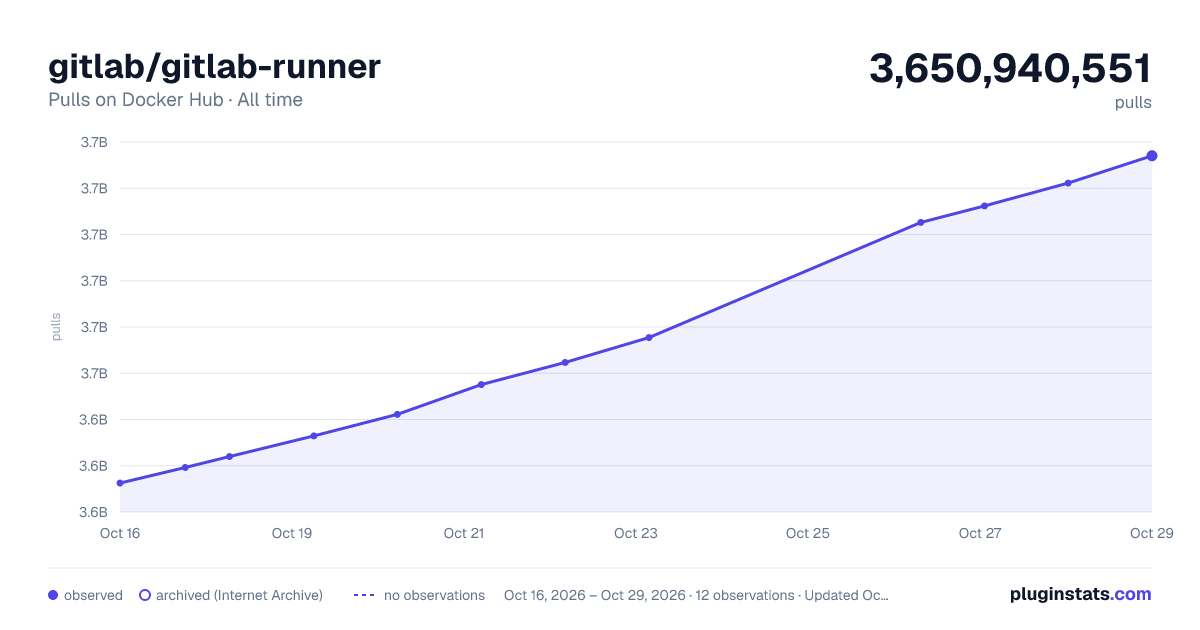Click the Oct 19 x-axis label
The width and height of the screenshot is (1200, 630).
tap(292, 533)
